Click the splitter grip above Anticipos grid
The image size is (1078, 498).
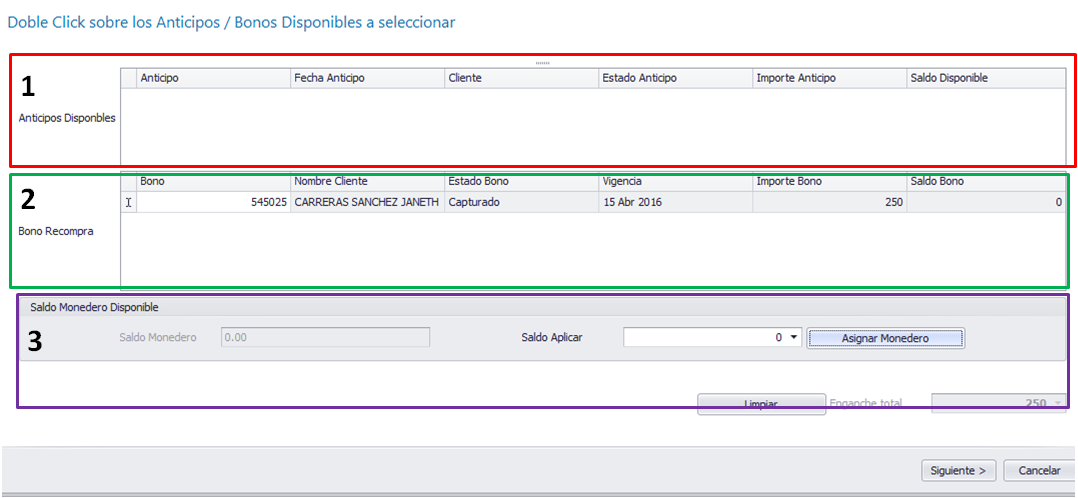pos(542,63)
